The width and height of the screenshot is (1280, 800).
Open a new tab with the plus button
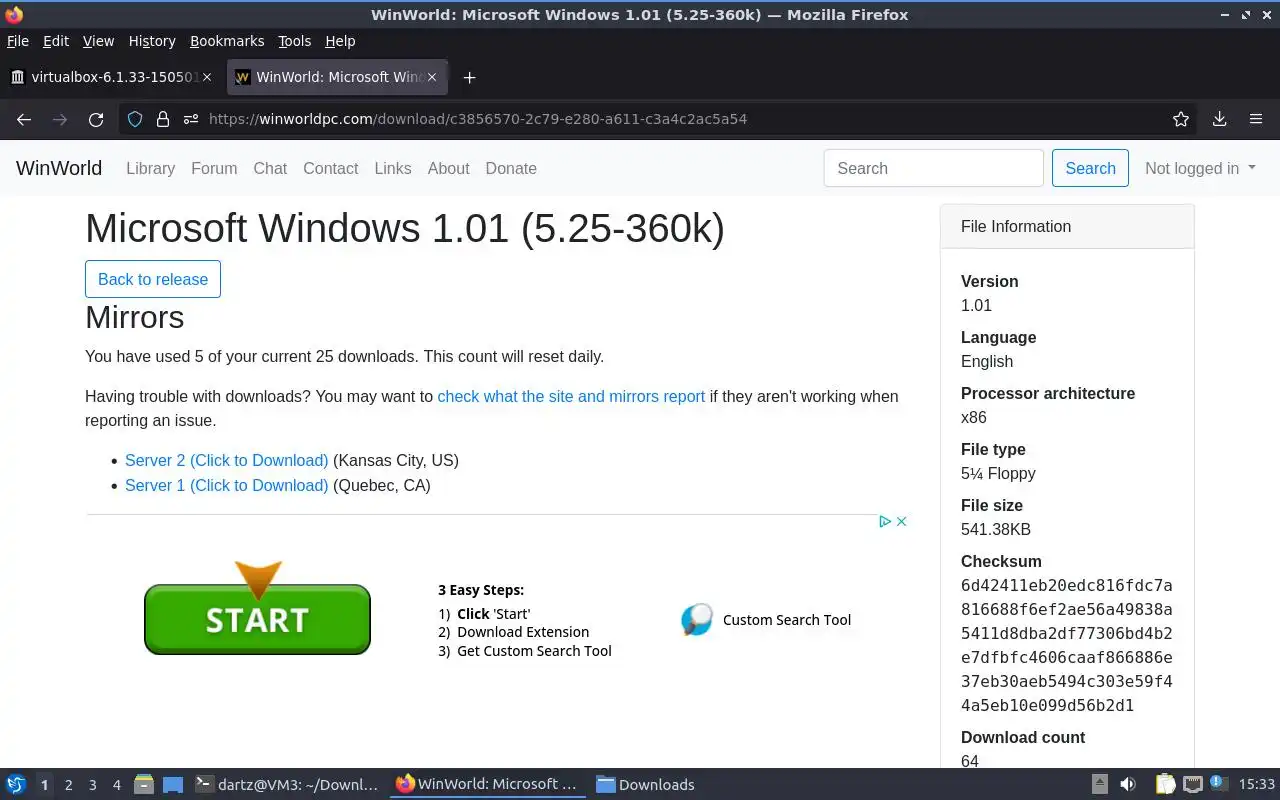(469, 77)
